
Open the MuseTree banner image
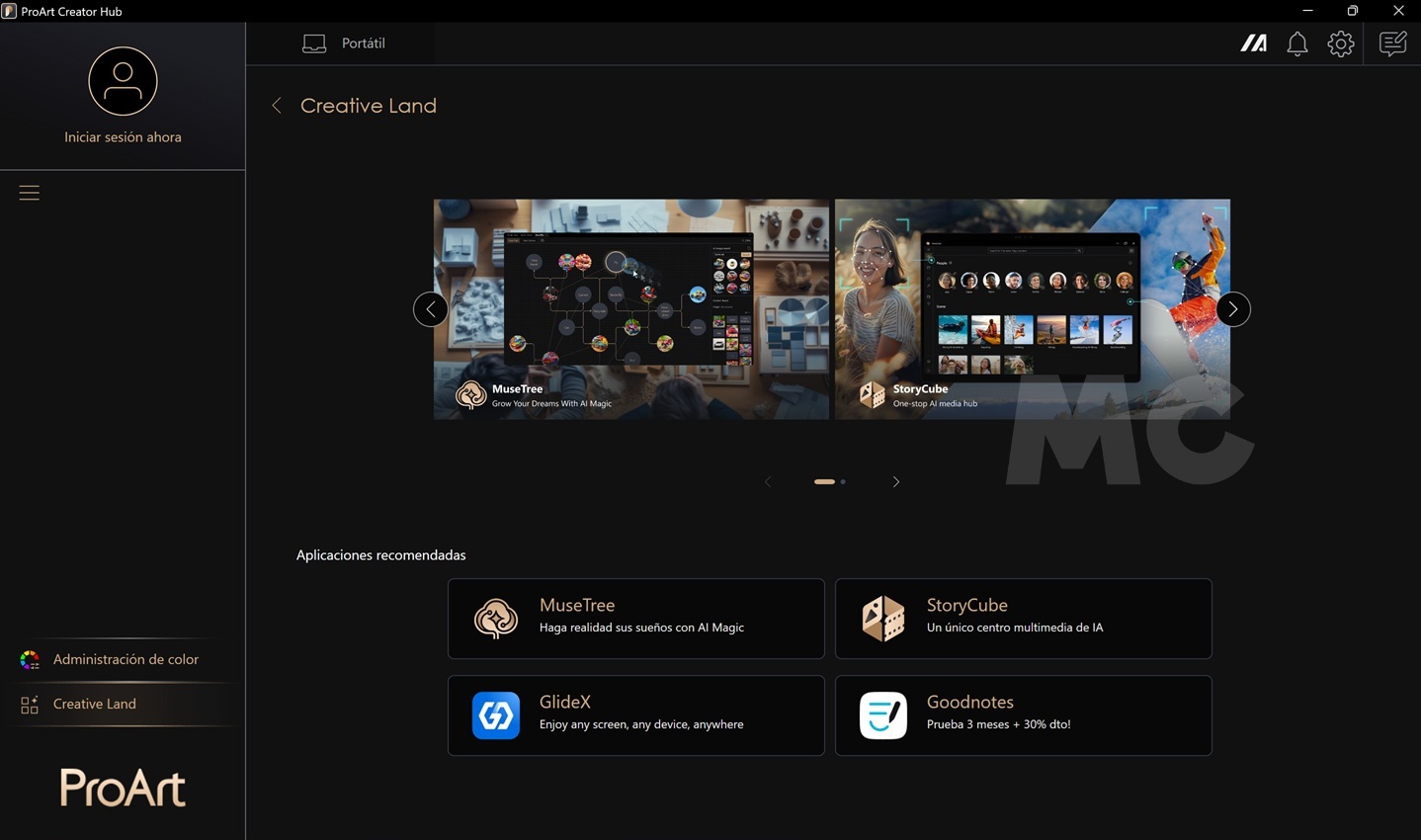[631, 309]
